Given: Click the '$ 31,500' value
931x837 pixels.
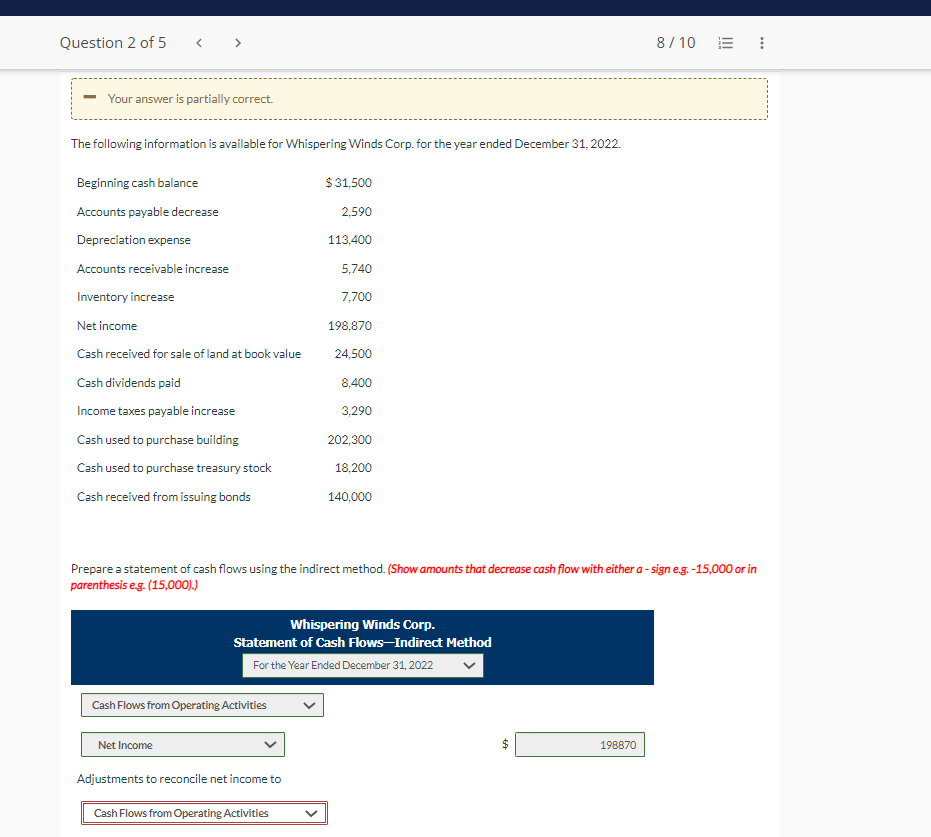Looking at the screenshot, I should point(349,183).
